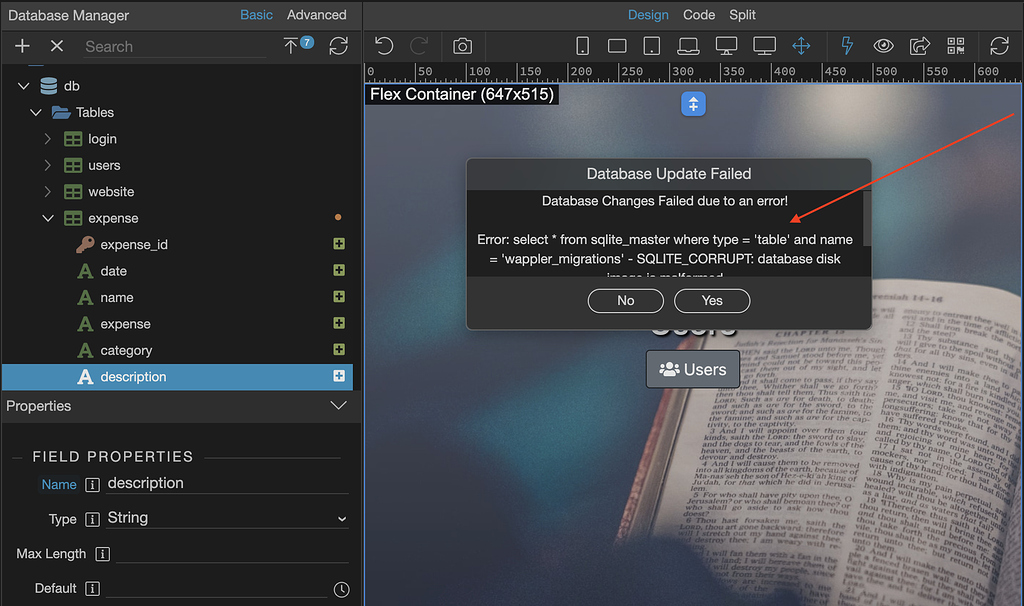This screenshot has height=606, width=1024.
Task: Click the undo arrow in toolbar
Action: pos(384,46)
